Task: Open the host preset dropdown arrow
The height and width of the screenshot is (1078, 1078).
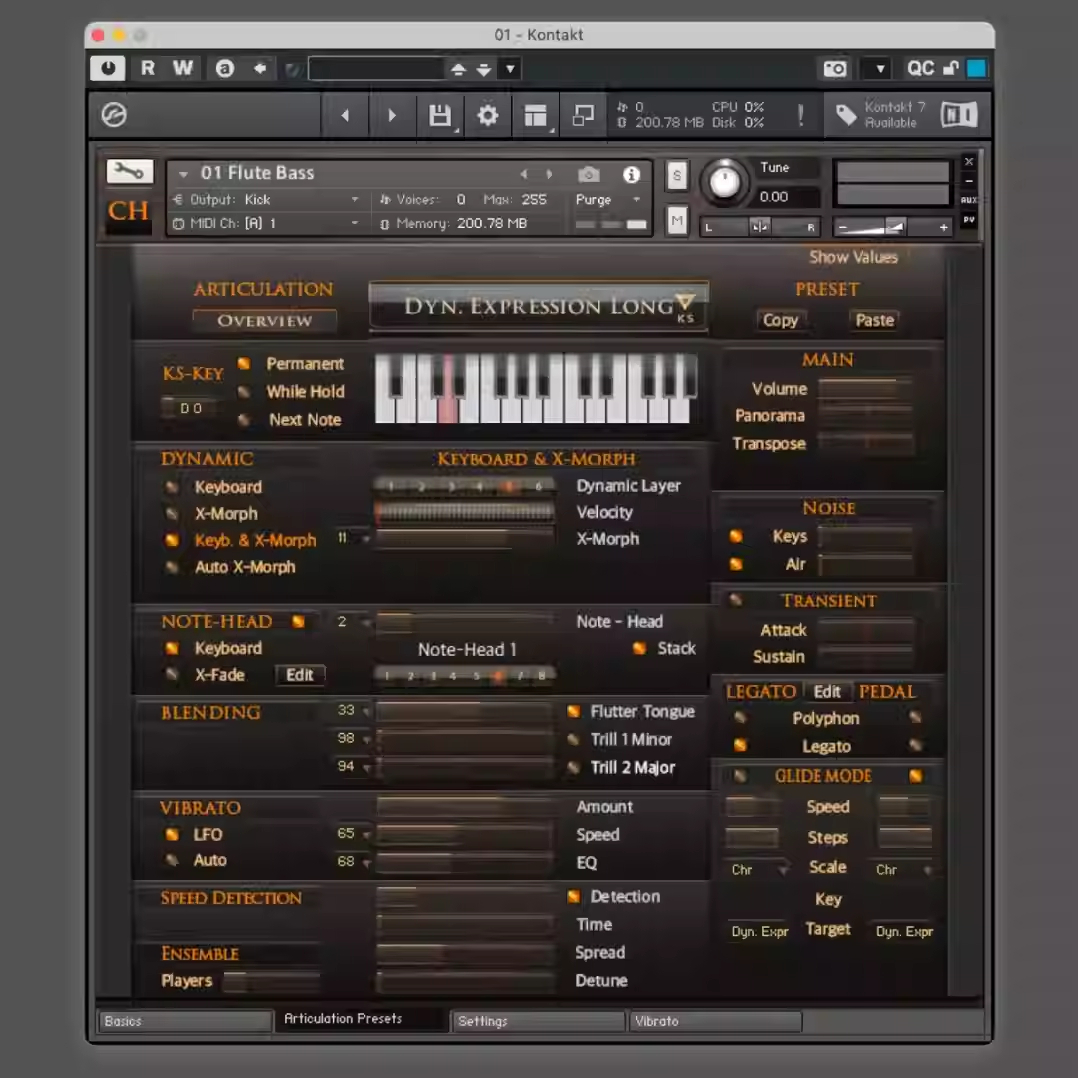Action: pyautogui.click(x=510, y=68)
